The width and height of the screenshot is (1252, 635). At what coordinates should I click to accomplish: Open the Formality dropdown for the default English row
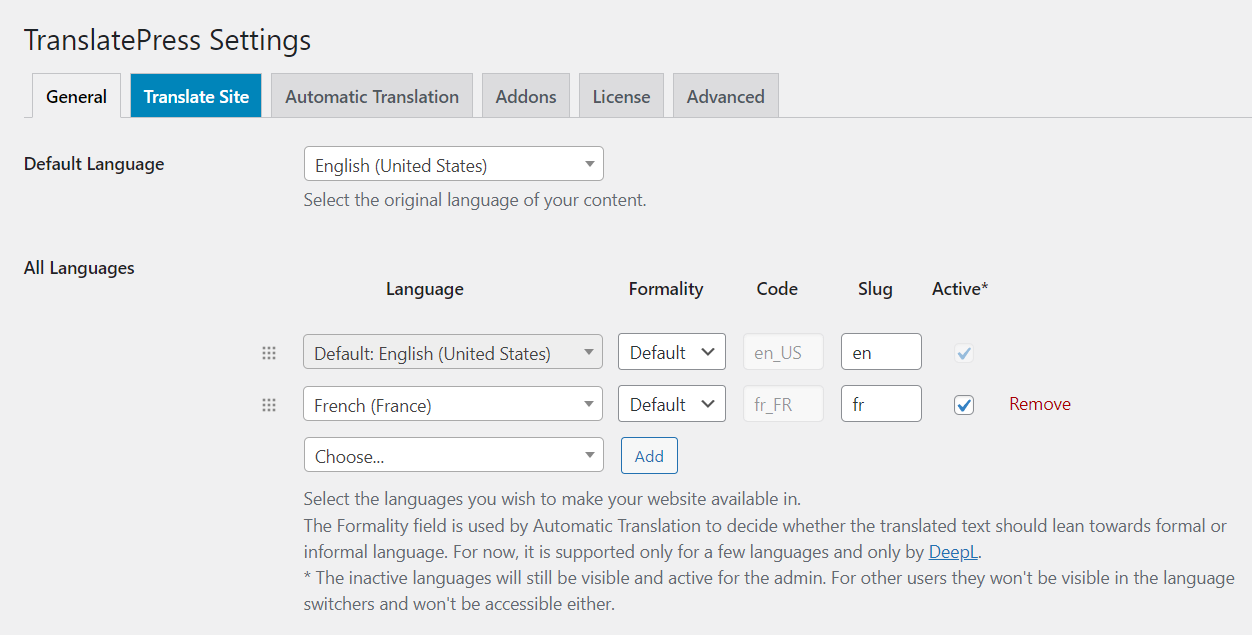pos(671,351)
